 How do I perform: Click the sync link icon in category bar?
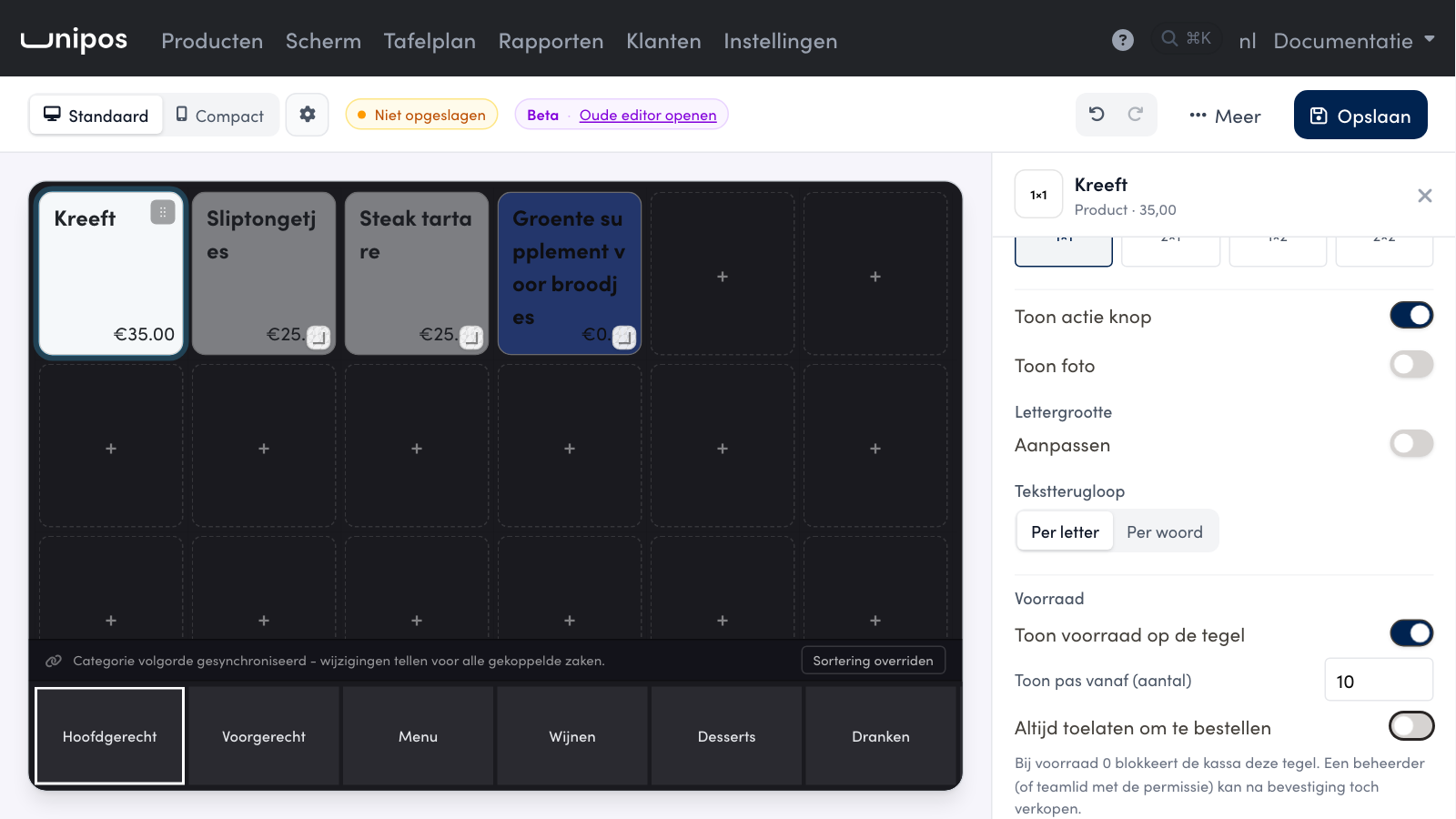[54, 661]
